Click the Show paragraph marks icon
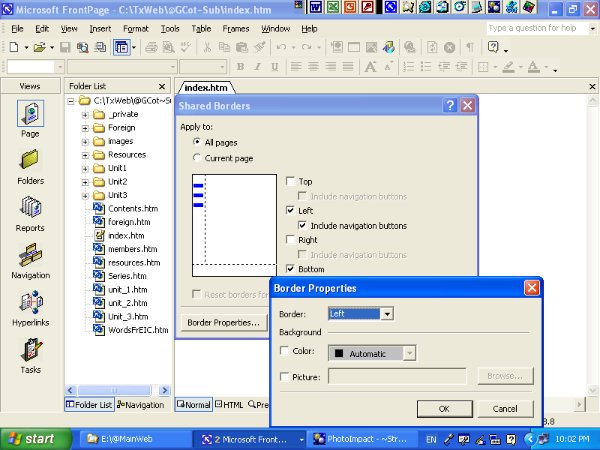 click(470, 47)
